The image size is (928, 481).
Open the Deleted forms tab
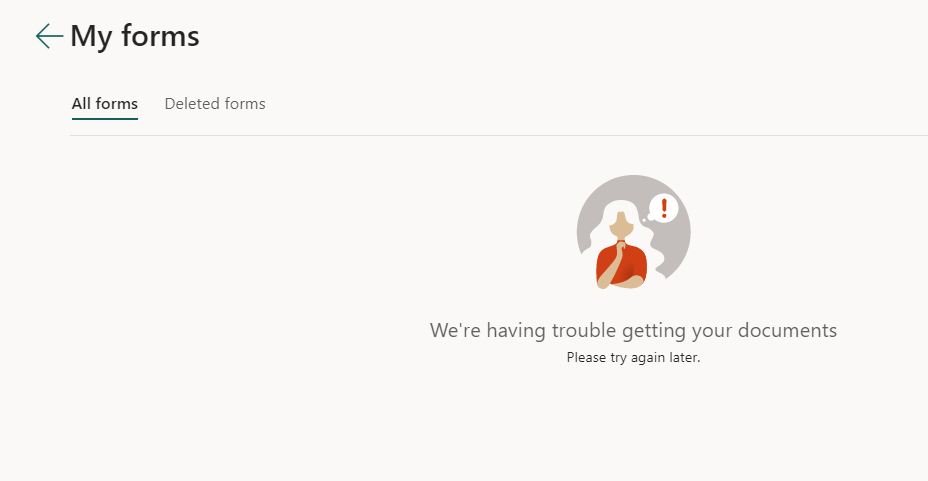(x=215, y=104)
